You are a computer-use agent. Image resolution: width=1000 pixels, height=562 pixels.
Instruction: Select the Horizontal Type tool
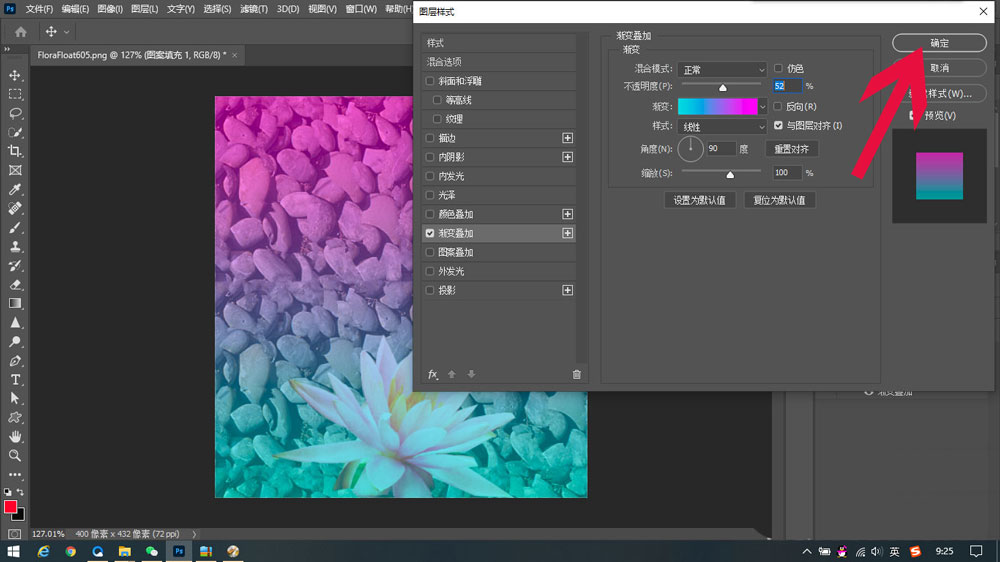[x=15, y=380]
